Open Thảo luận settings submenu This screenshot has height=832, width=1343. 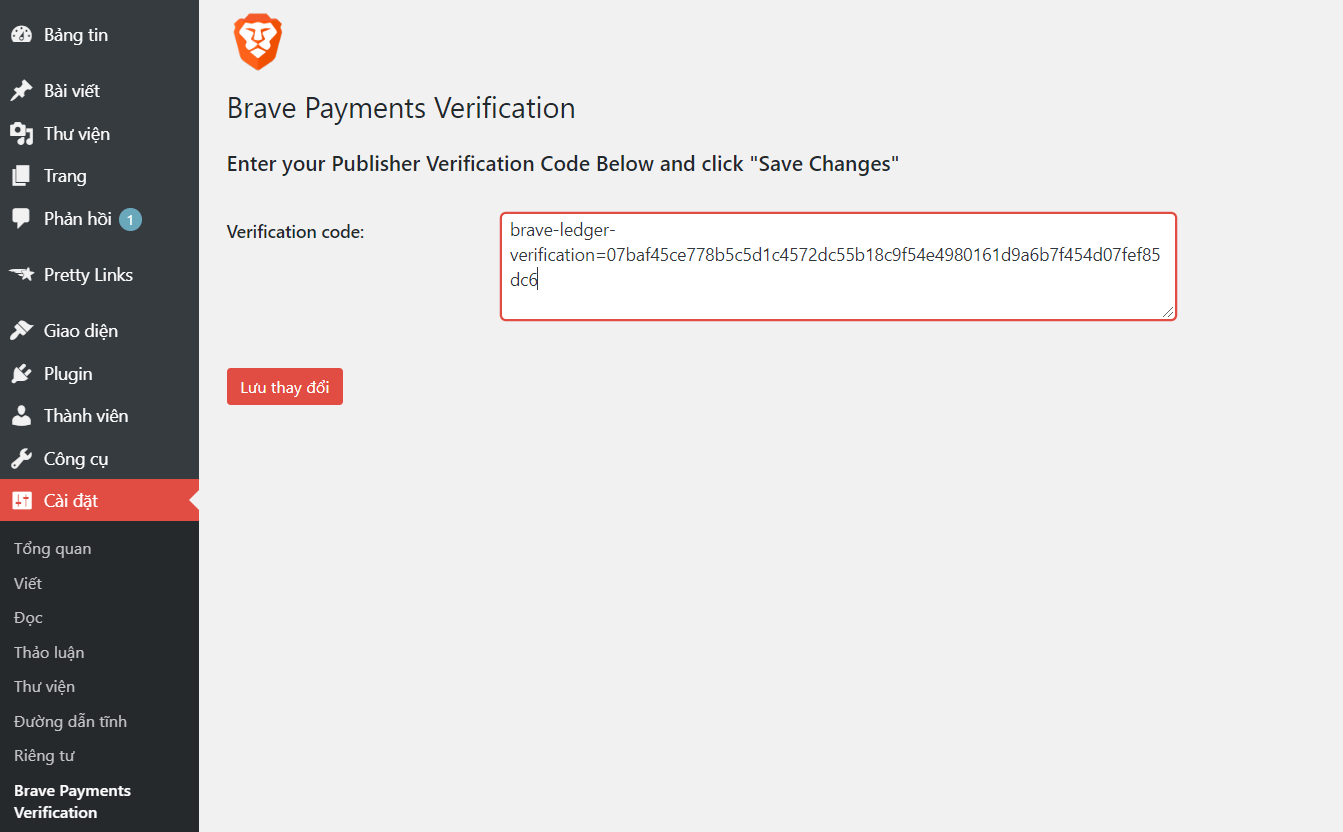[x=49, y=652]
